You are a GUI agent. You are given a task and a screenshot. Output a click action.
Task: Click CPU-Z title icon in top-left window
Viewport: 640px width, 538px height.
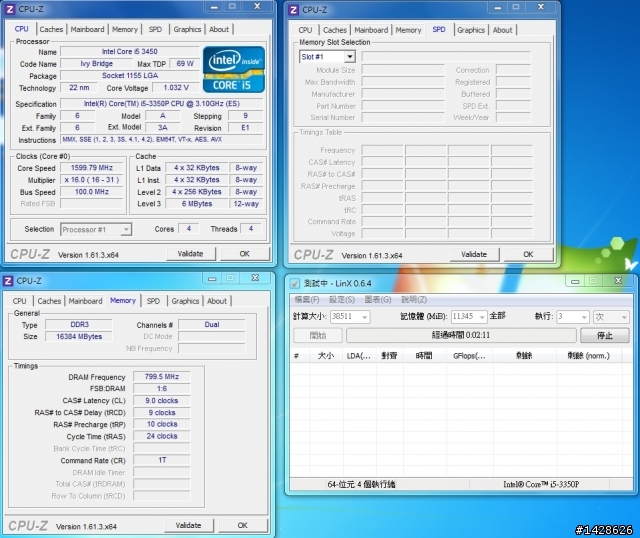(10, 9)
